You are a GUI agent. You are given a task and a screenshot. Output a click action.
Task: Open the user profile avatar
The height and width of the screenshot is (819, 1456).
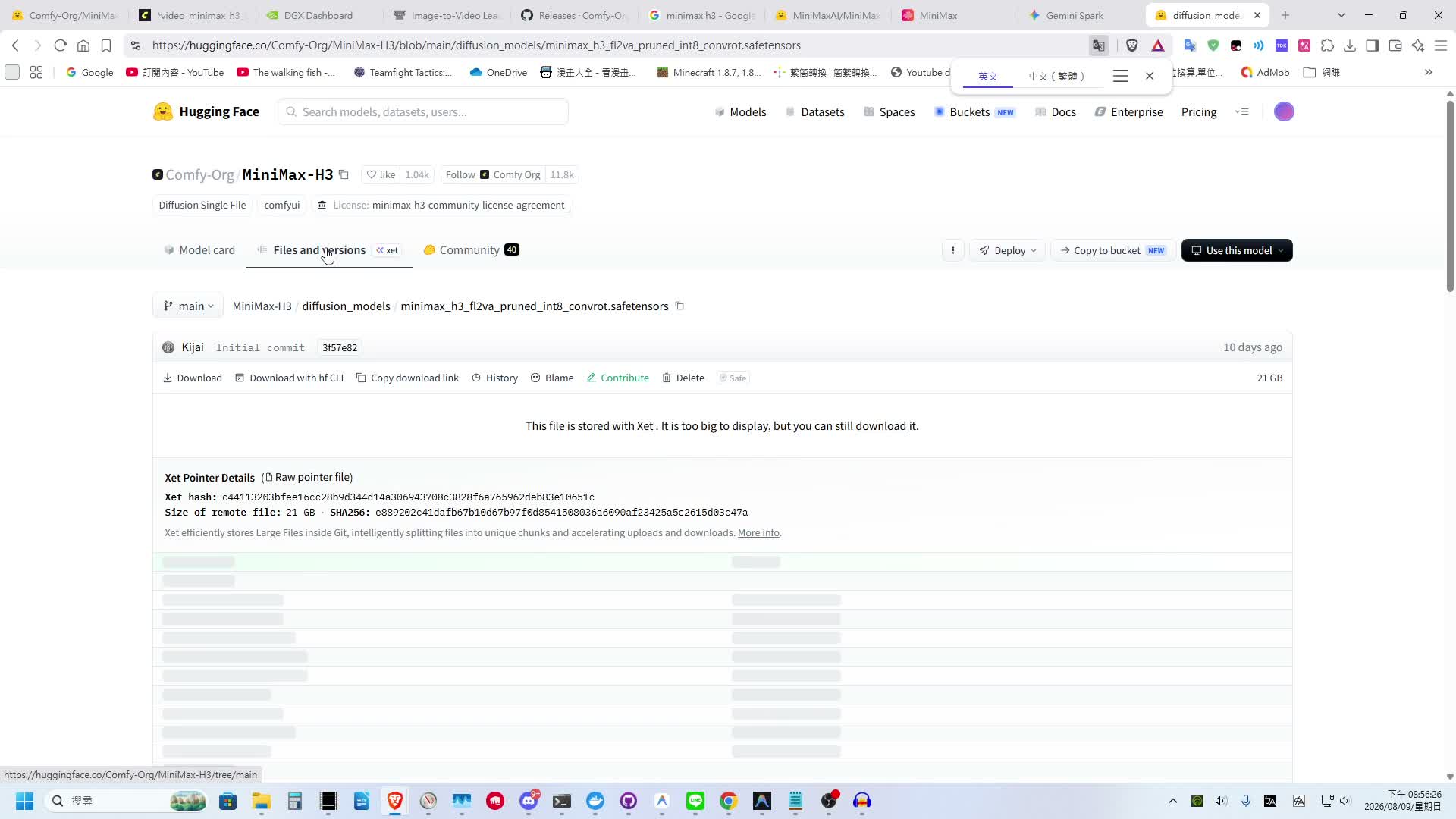pyautogui.click(x=1284, y=111)
